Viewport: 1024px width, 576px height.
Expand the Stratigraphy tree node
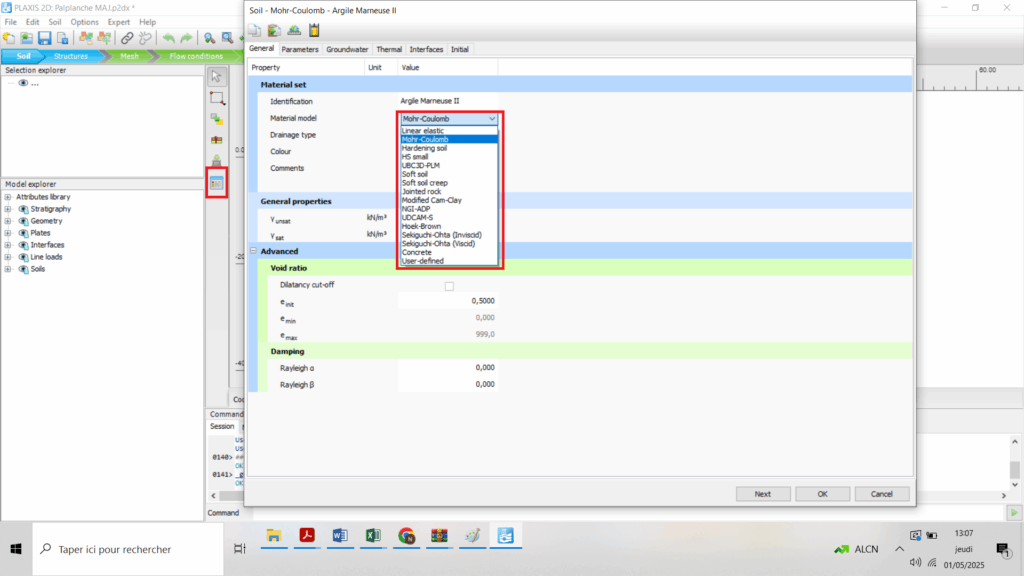8,209
